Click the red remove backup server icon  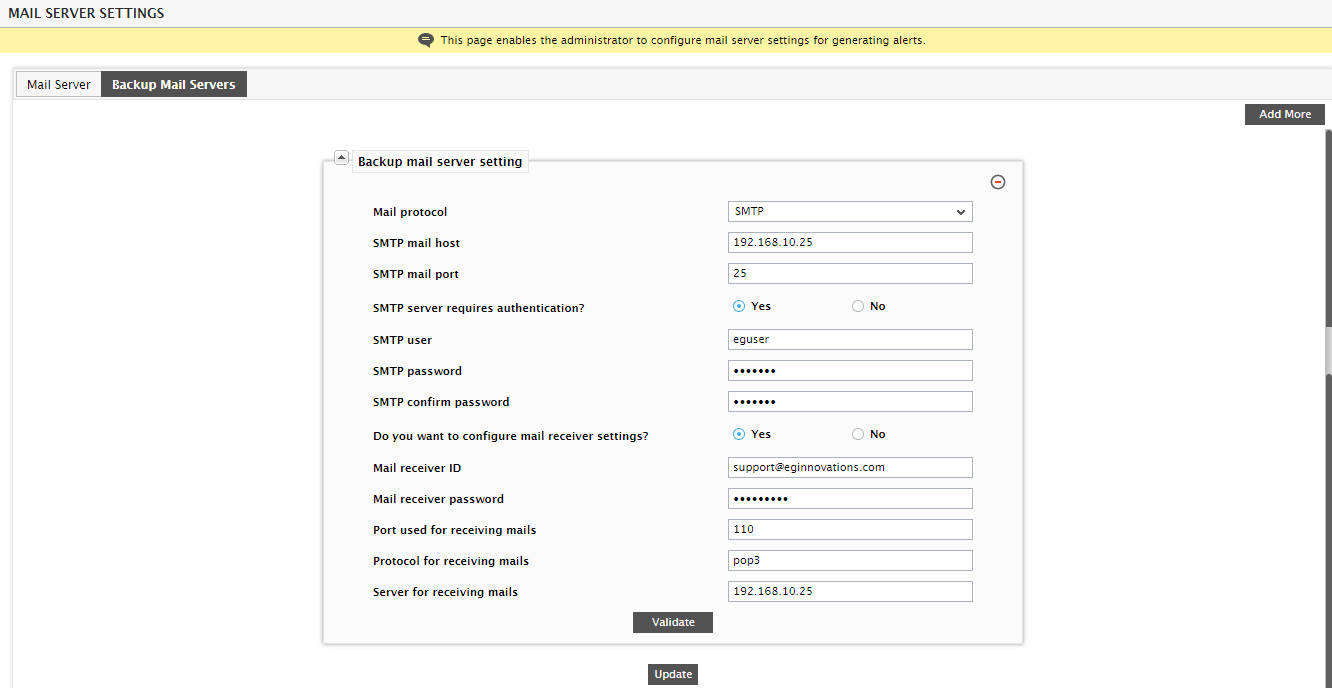pos(997,182)
